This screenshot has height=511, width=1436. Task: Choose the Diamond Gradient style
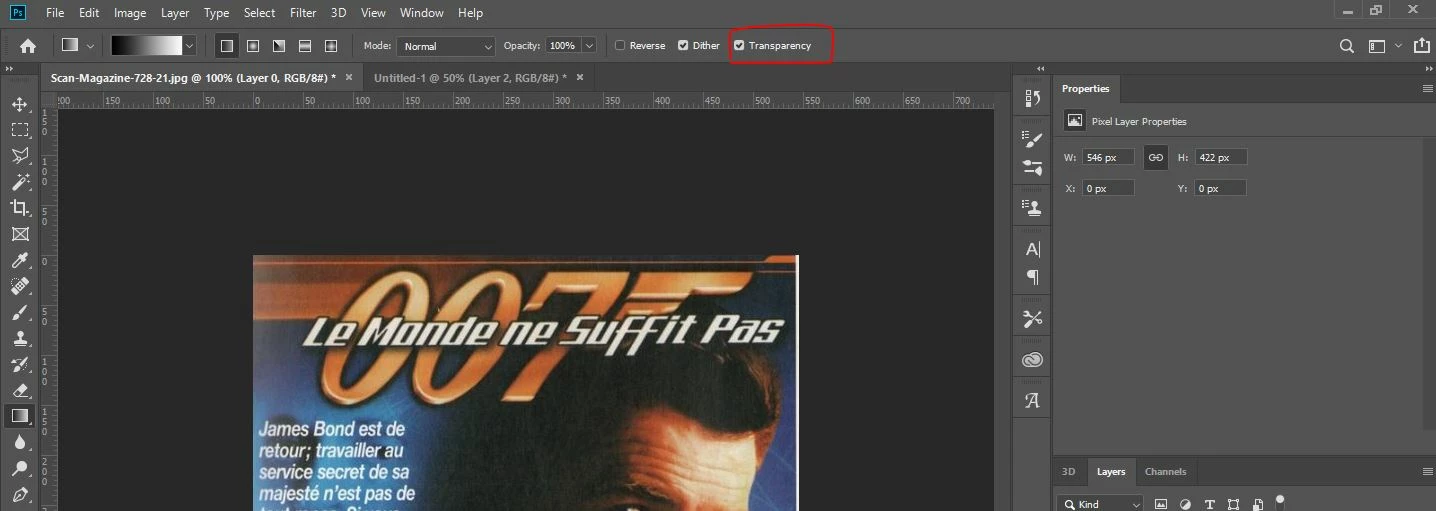pos(331,46)
